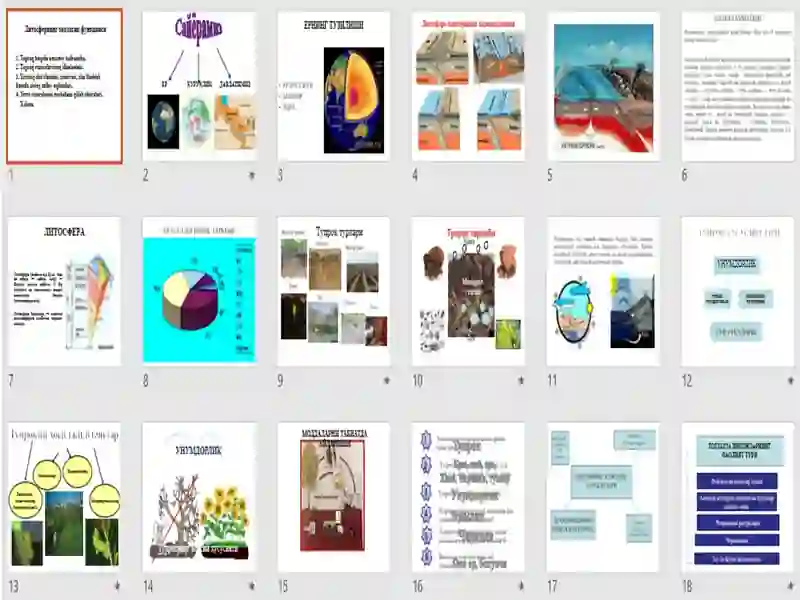
Task: Click the transition star icon under slide 18
Action: pos(791,586)
